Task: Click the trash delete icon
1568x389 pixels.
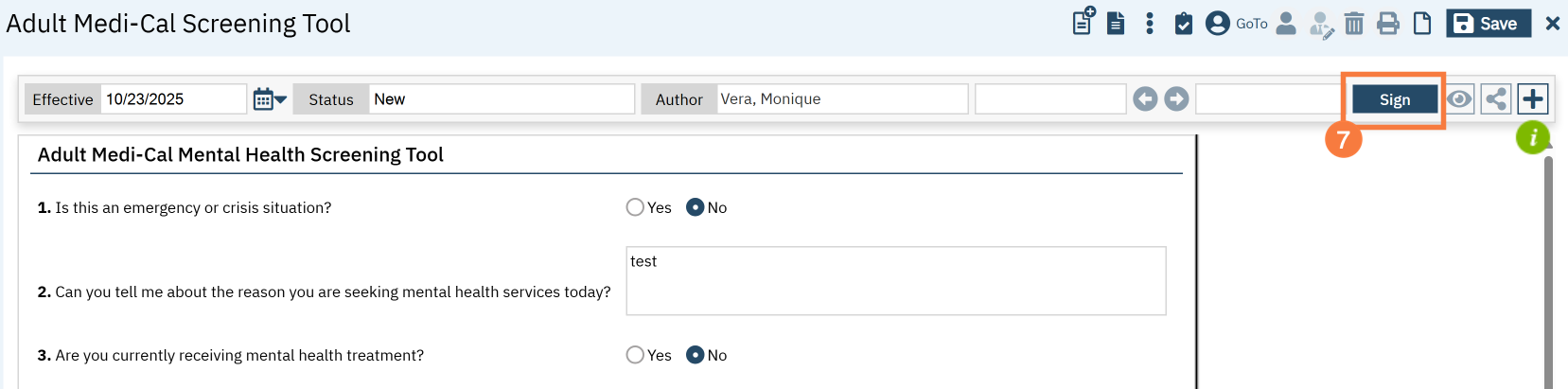Action: click(x=1354, y=24)
